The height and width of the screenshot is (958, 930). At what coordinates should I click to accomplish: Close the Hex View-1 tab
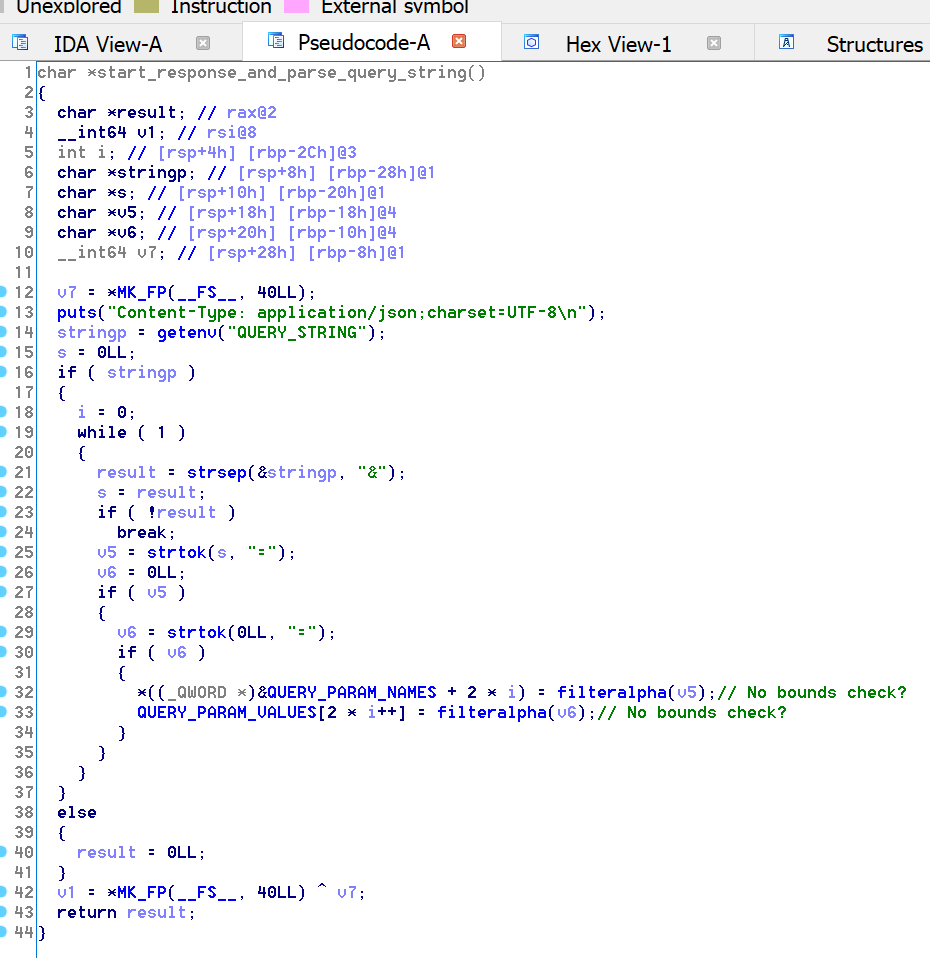tap(714, 43)
